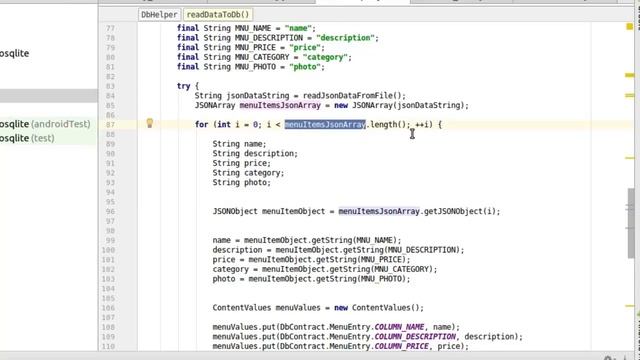Image resolution: width=640 pixels, height=360 pixels.
Task: Click the "category" string literal on line 80
Action: pos(325,57)
